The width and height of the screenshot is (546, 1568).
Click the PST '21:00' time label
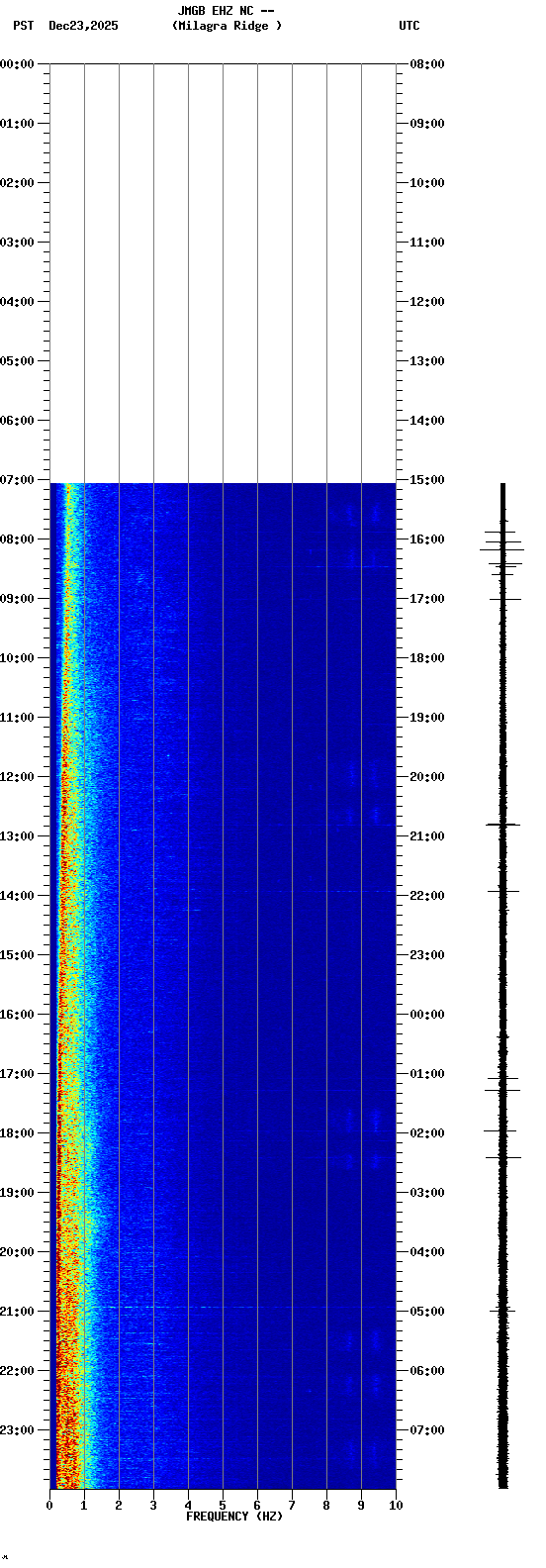(x=17, y=1312)
